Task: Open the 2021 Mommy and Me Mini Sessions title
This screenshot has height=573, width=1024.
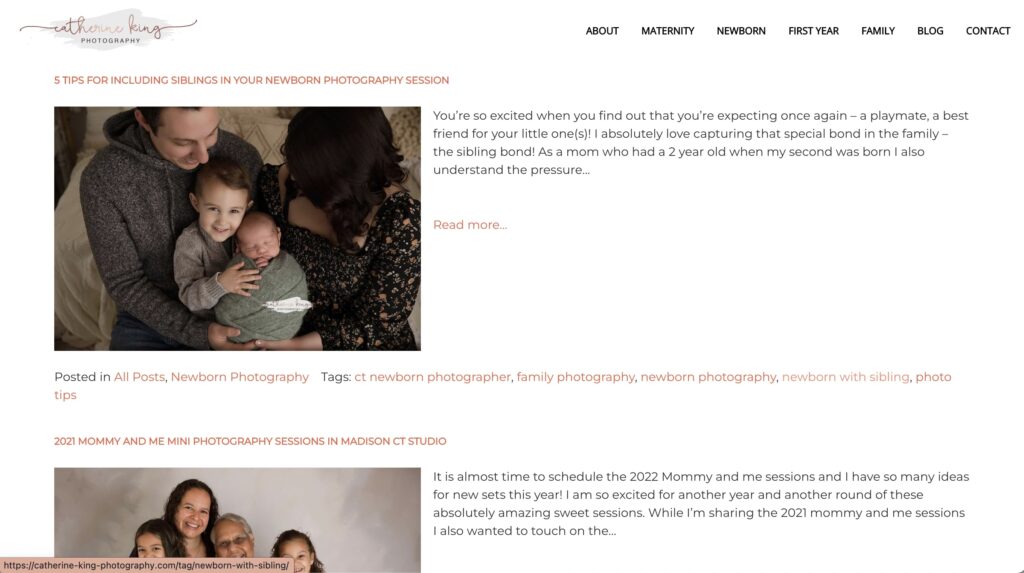Action: coord(250,442)
